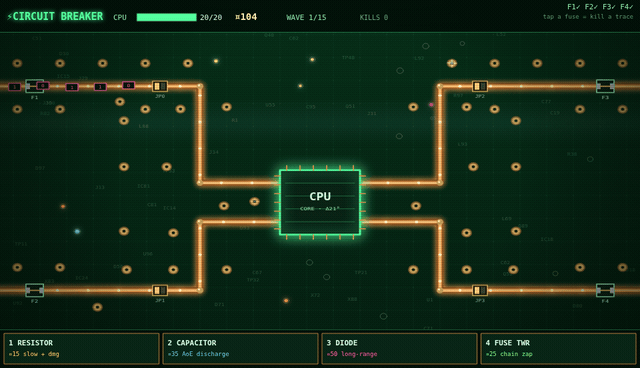Toggle jumper JP0 on the top-left trace
The height and width of the screenshot is (368, 640).
pyautogui.click(x=160, y=86)
